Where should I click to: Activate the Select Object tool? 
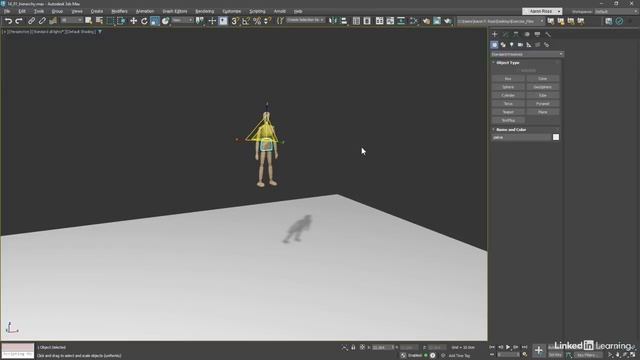pos(89,21)
